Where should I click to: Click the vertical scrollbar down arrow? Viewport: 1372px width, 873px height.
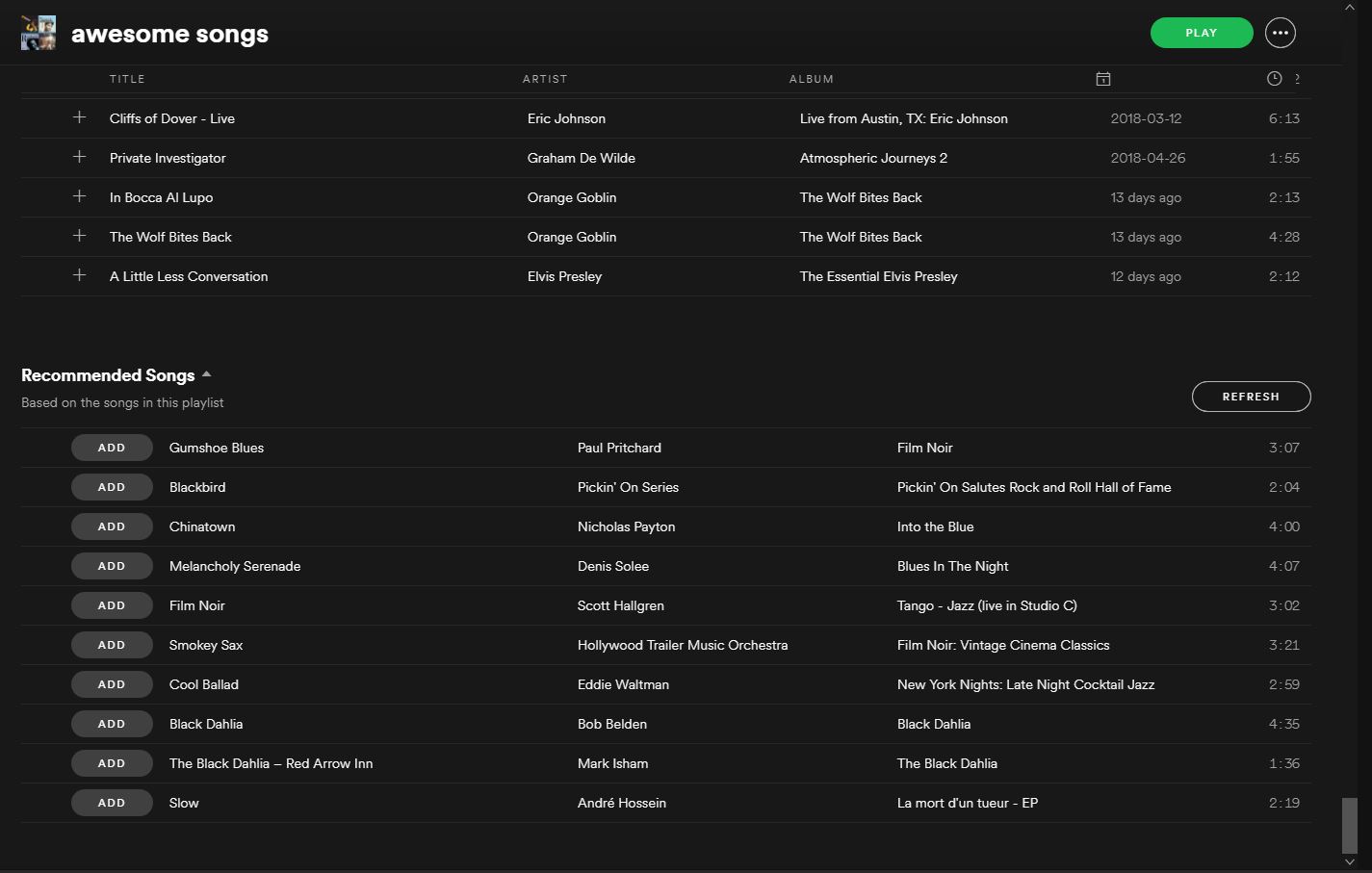pyautogui.click(x=1350, y=862)
